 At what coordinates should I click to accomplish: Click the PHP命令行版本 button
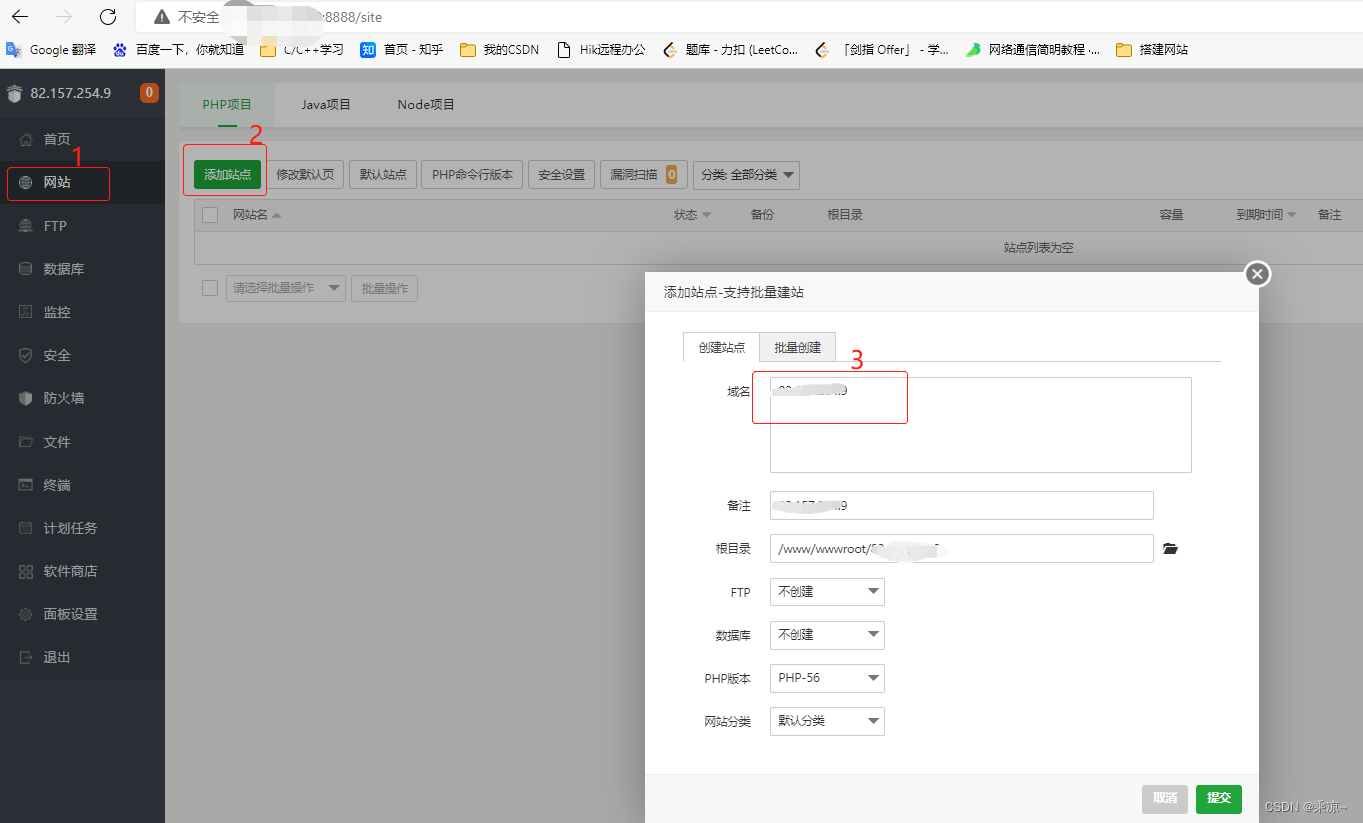[x=472, y=174]
